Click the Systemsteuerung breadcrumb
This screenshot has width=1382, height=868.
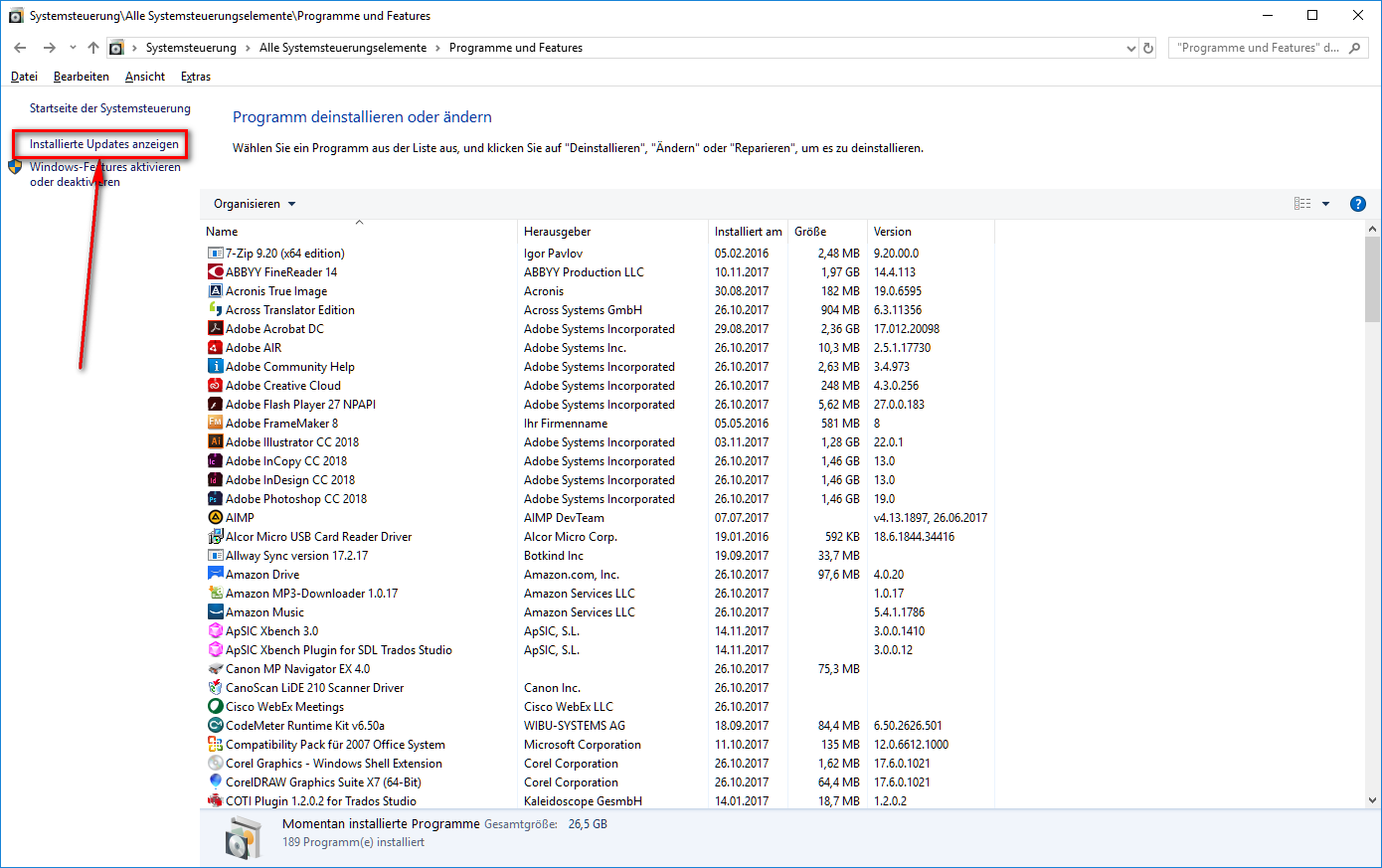click(x=191, y=48)
